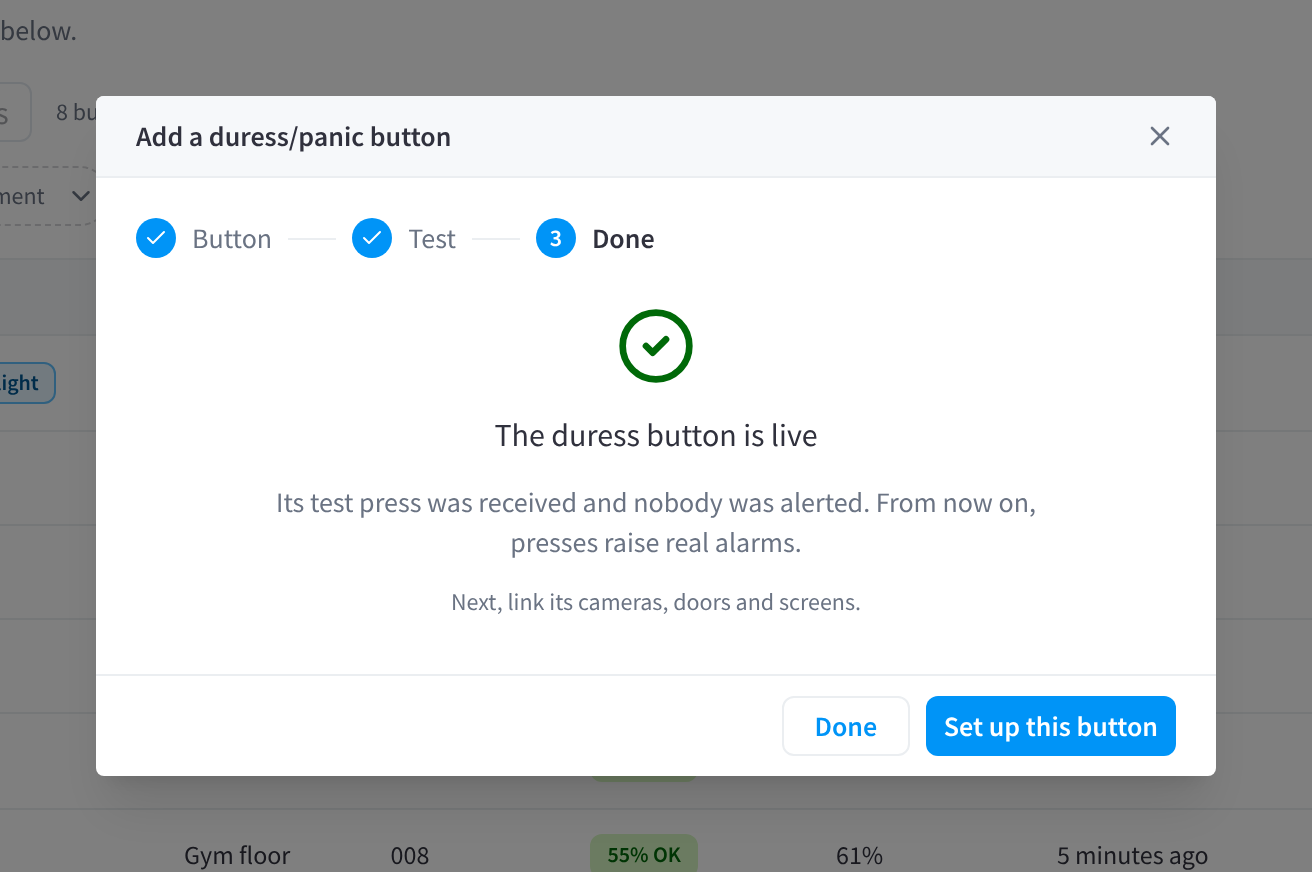Go back to the Test step
Screen dimensions: 1312x872
(x=404, y=239)
